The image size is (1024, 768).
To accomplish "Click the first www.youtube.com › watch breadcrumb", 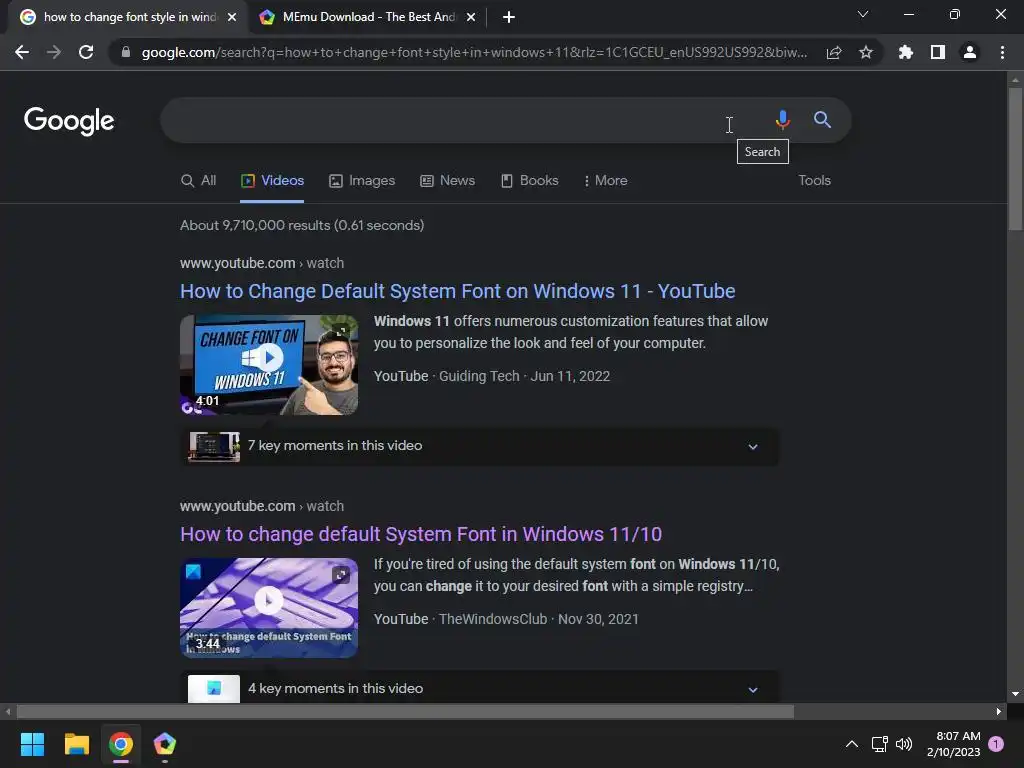I will coord(262,263).
